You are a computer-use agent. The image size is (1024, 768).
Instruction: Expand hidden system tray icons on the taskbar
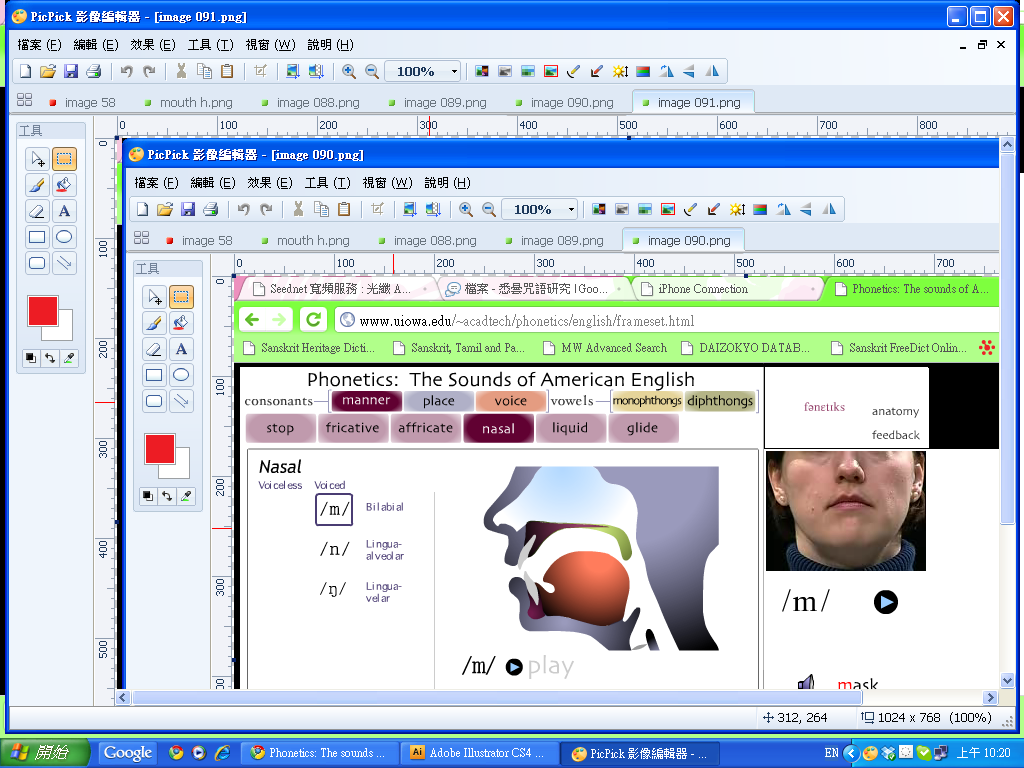tap(851, 753)
